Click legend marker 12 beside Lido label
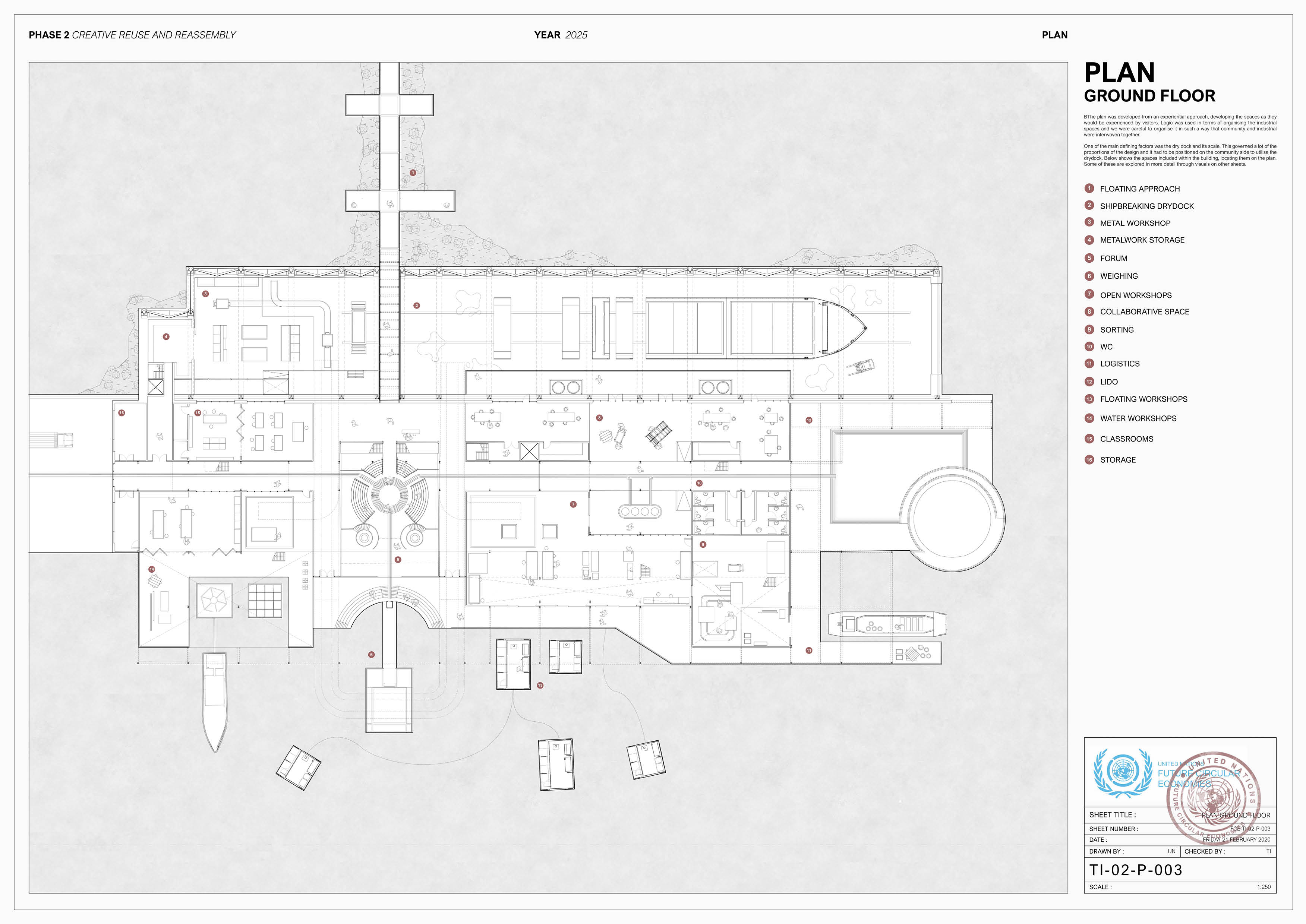The width and height of the screenshot is (1306, 924). [1089, 381]
